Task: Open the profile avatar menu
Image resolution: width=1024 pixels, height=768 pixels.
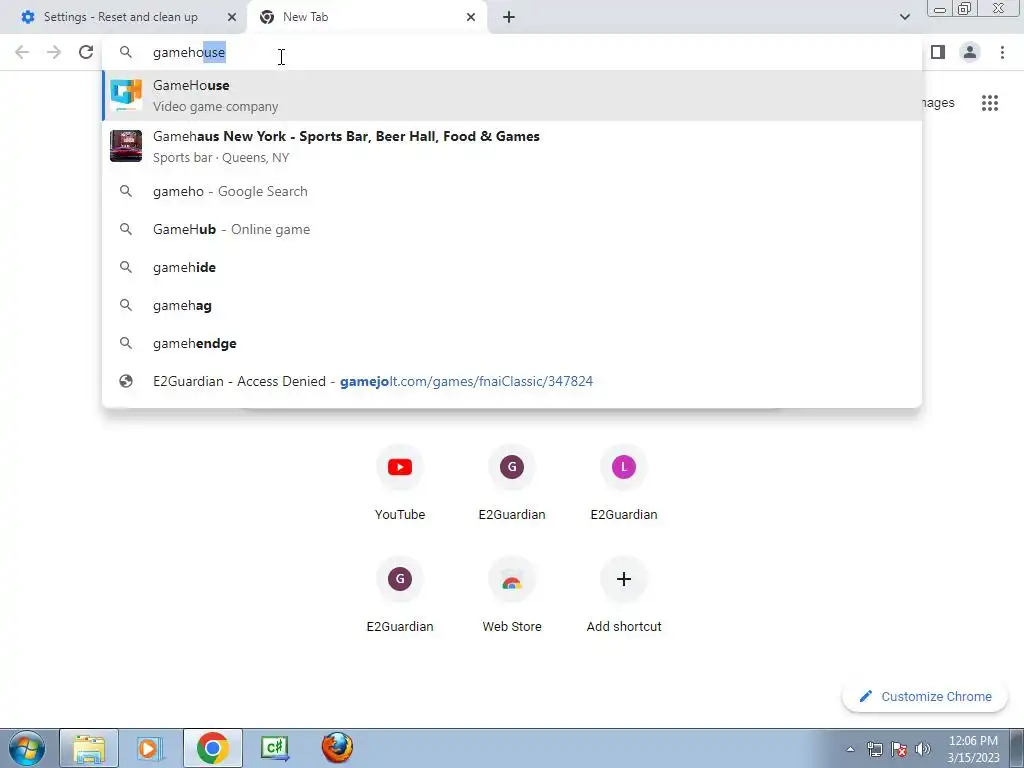Action: (x=970, y=52)
